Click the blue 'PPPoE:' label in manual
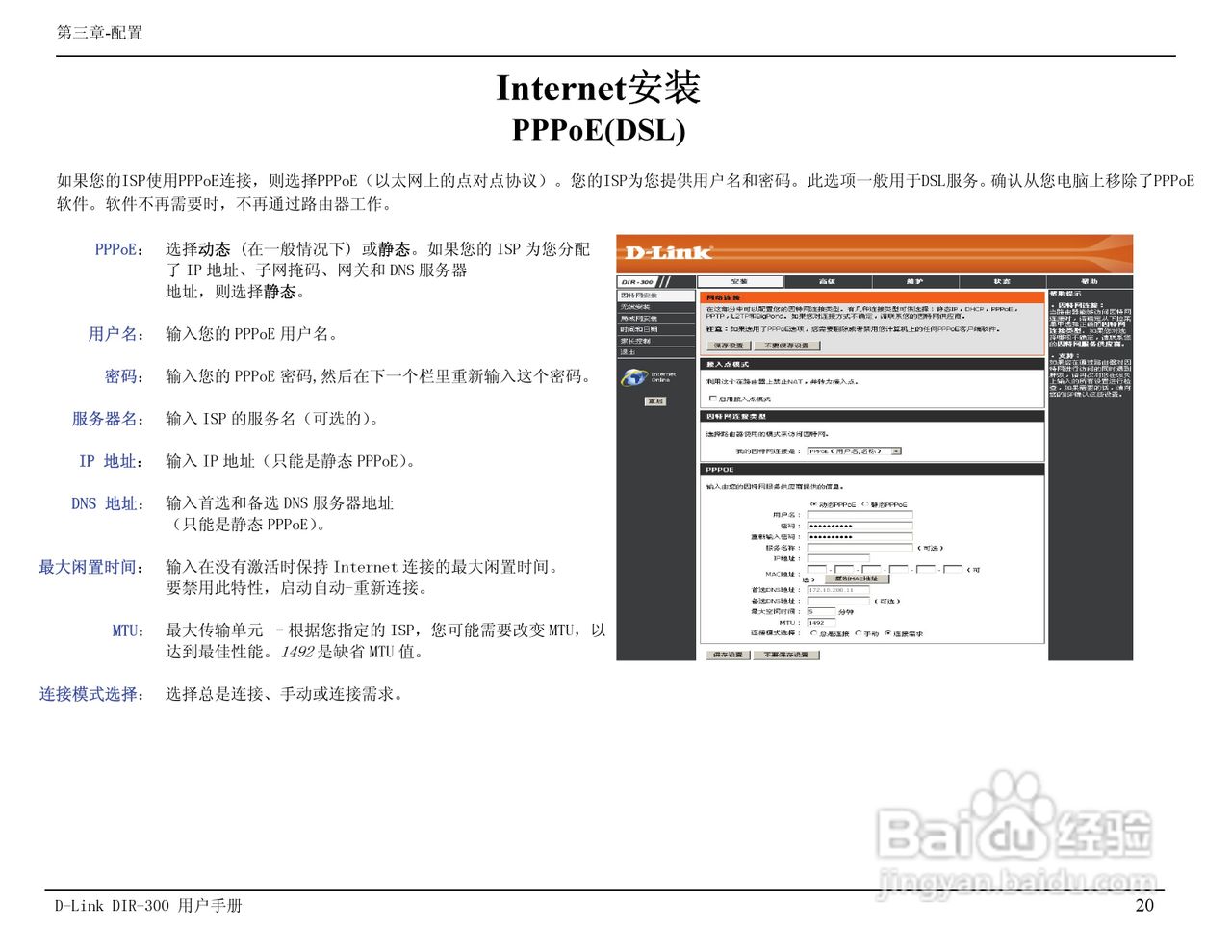The height and width of the screenshot is (952, 1232). click(x=118, y=249)
